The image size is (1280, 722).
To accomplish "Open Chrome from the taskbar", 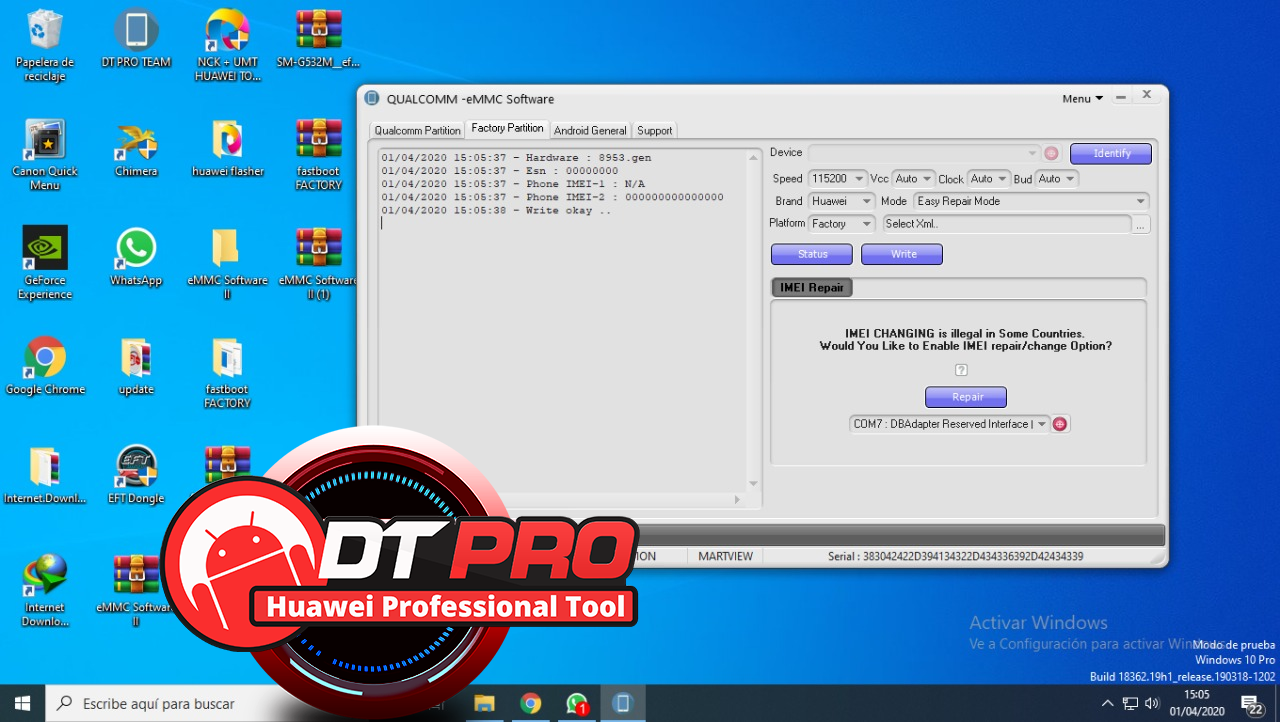I will pos(530,703).
